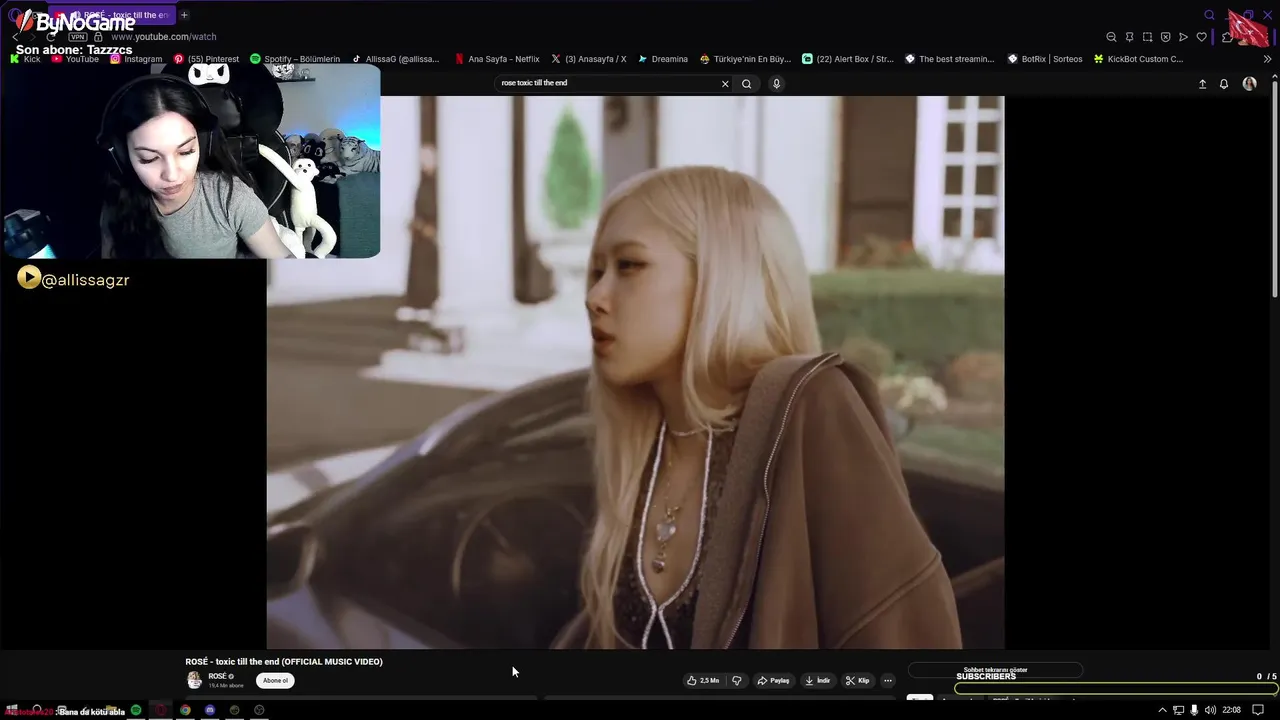This screenshot has height=720, width=1280.
Task: Open the Alert Box bookmark
Action: (x=848, y=59)
